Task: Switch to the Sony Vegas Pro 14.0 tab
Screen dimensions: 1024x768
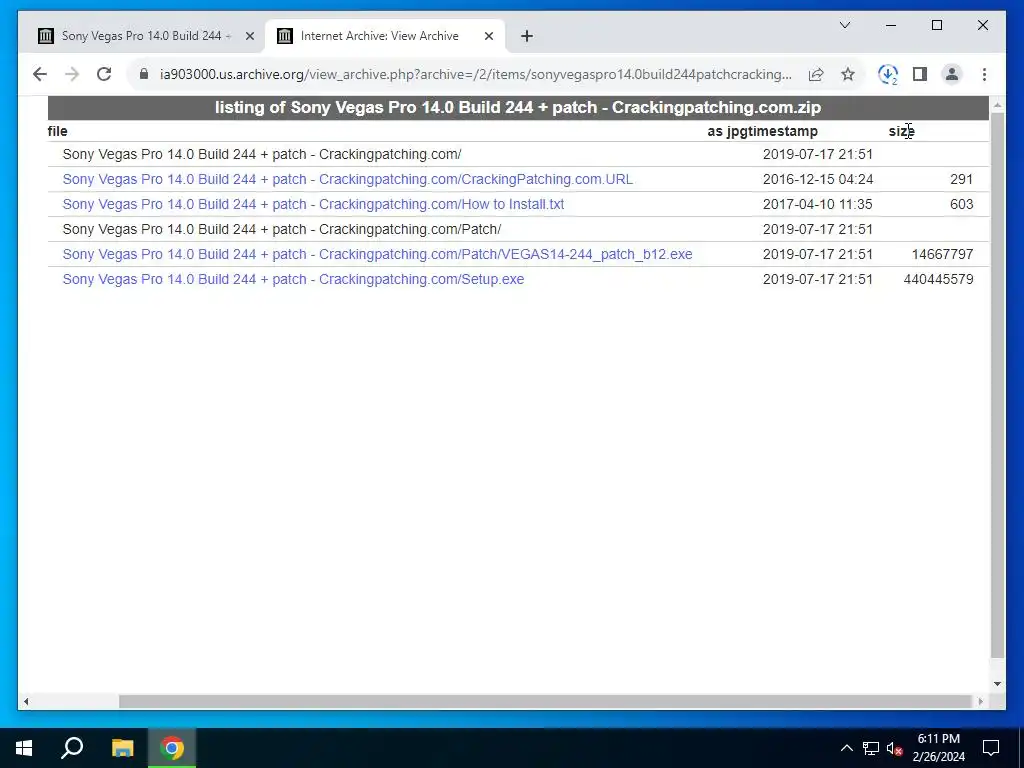Action: coord(146,36)
